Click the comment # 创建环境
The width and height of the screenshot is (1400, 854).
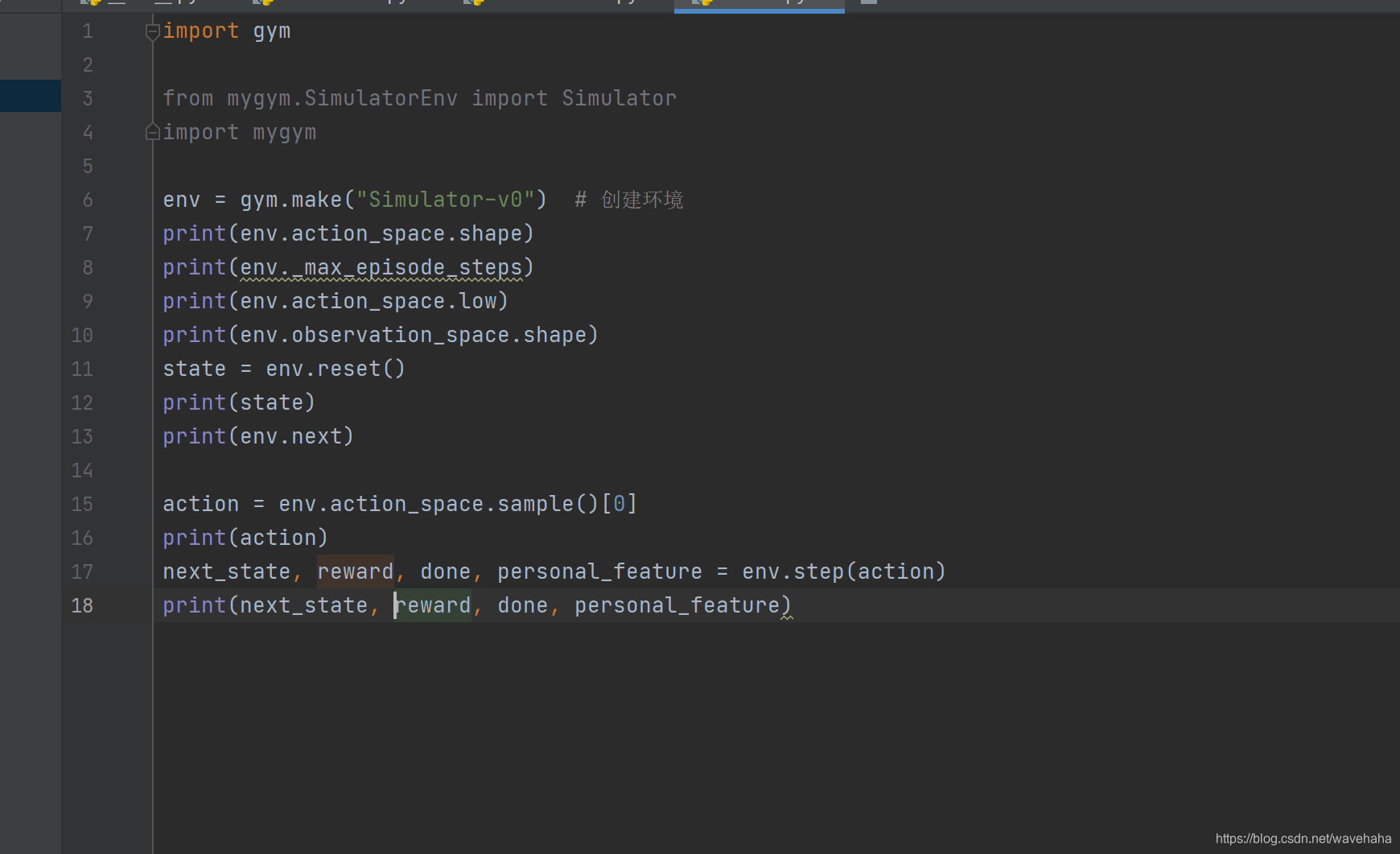[628, 200]
